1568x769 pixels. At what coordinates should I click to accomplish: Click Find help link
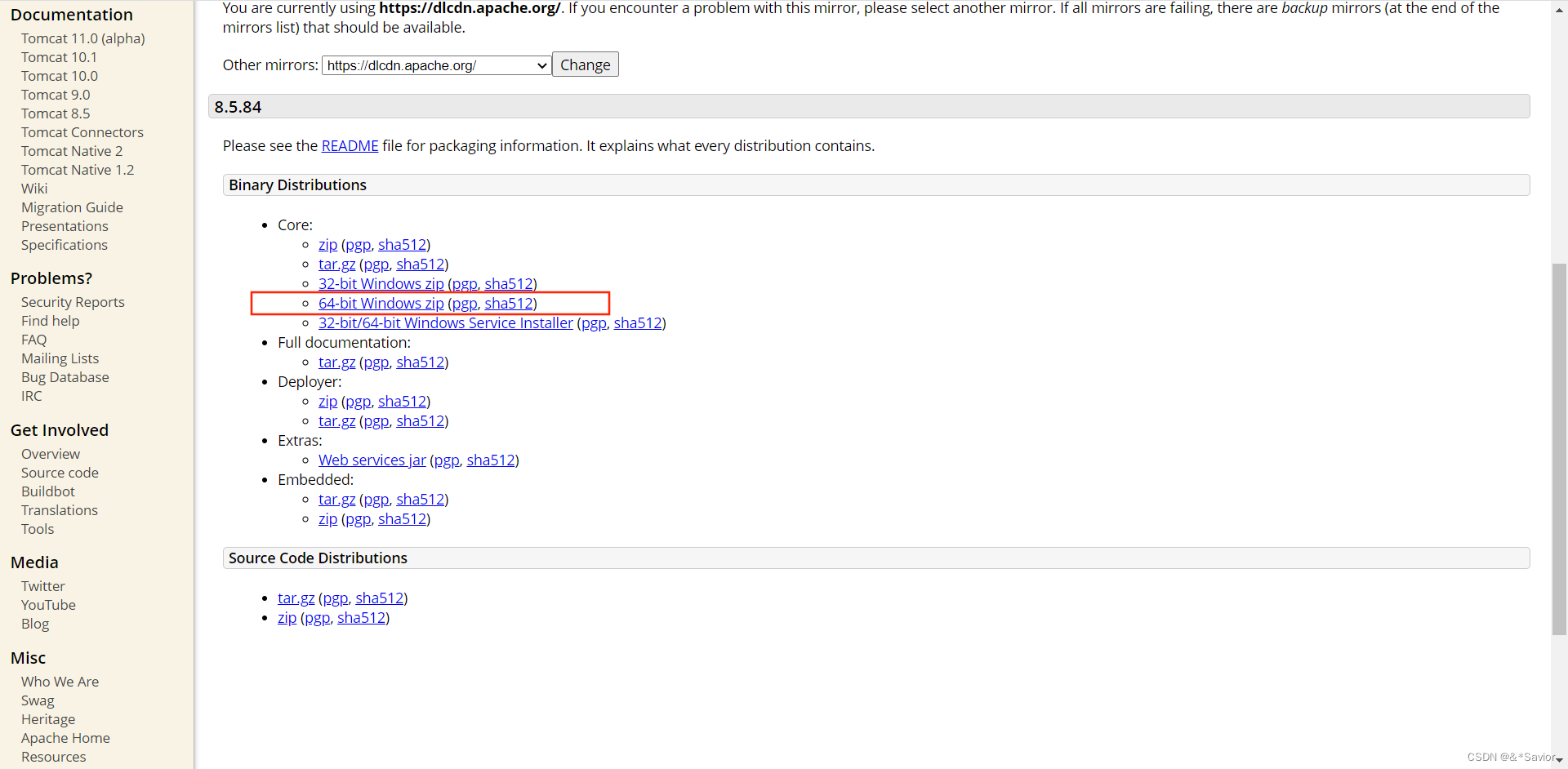51,321
